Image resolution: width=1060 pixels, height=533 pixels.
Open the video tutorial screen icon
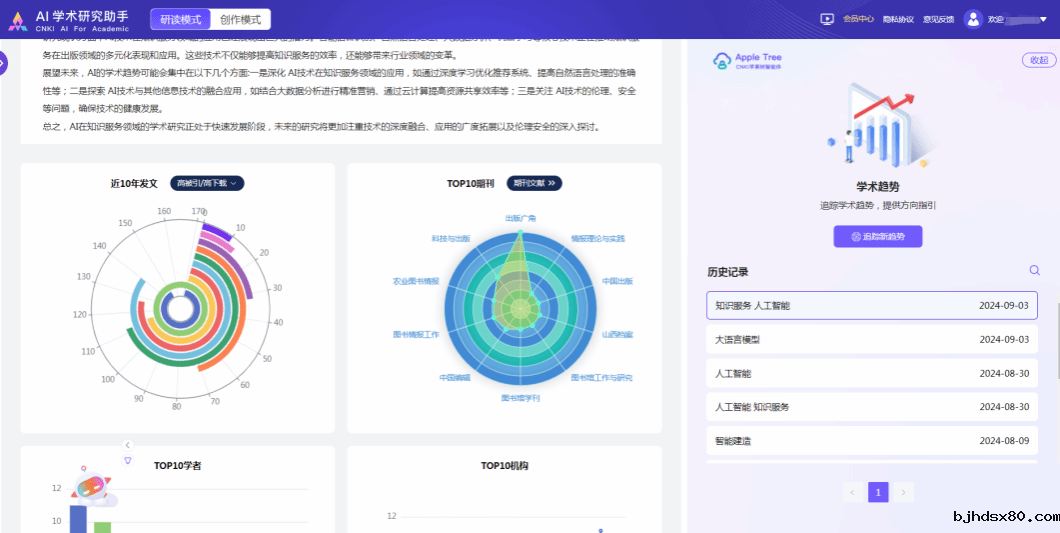[x=826, y=19]
